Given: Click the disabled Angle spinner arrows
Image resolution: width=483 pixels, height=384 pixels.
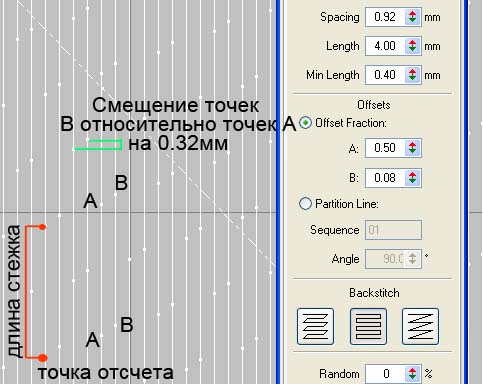Looking at the screenshot, I should [x=413, y=259].
